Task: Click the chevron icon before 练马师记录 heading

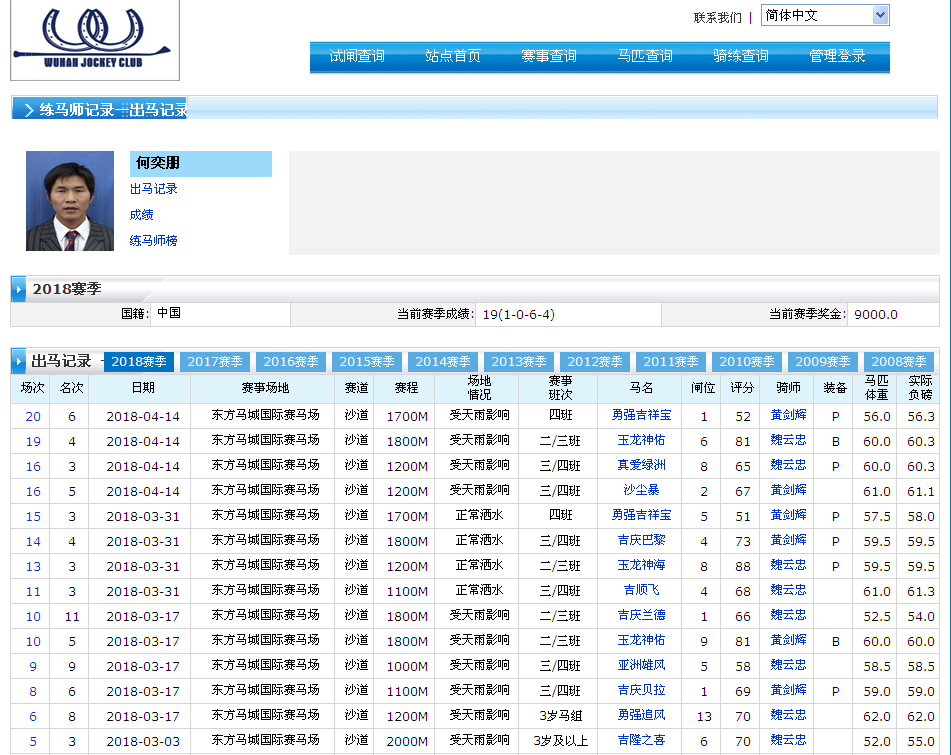Action: click(x=28, y=110)
